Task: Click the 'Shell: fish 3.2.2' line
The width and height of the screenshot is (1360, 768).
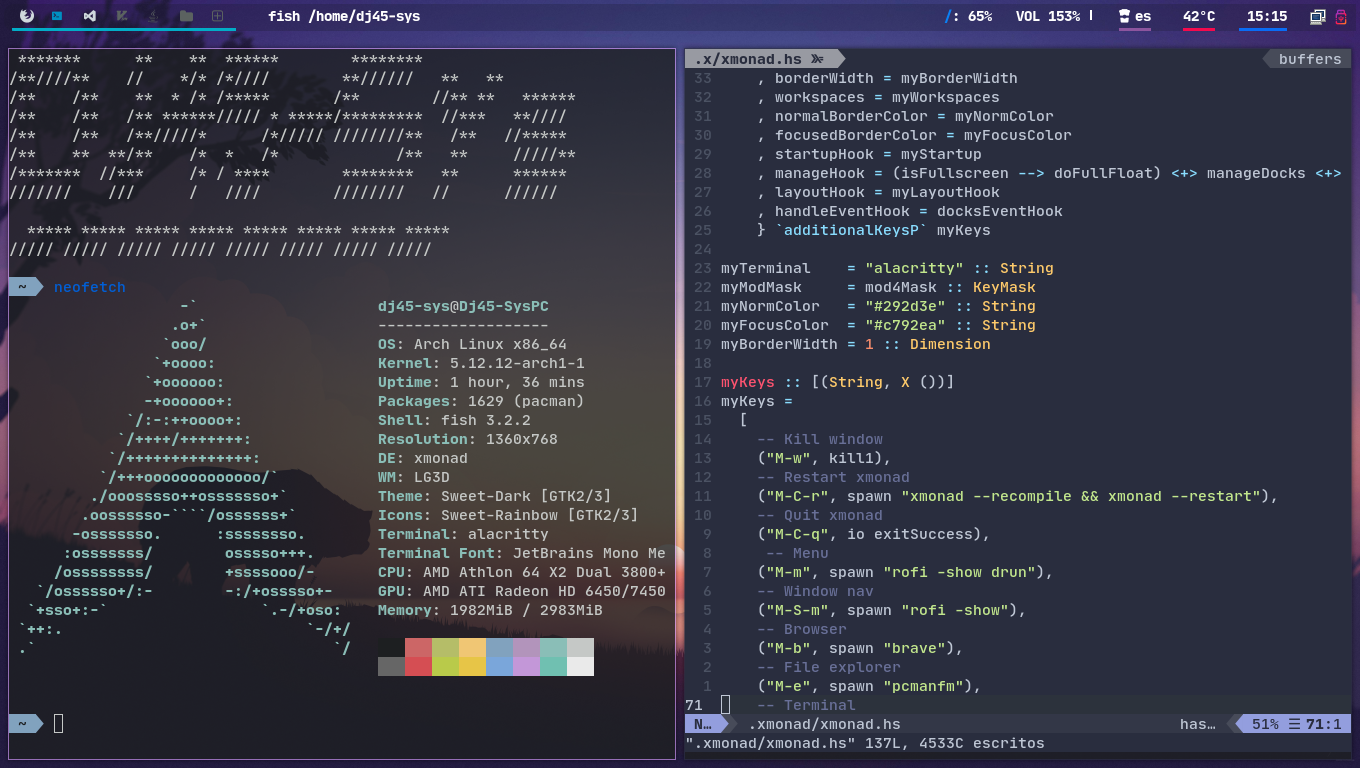Action: (x=454, y=420)
